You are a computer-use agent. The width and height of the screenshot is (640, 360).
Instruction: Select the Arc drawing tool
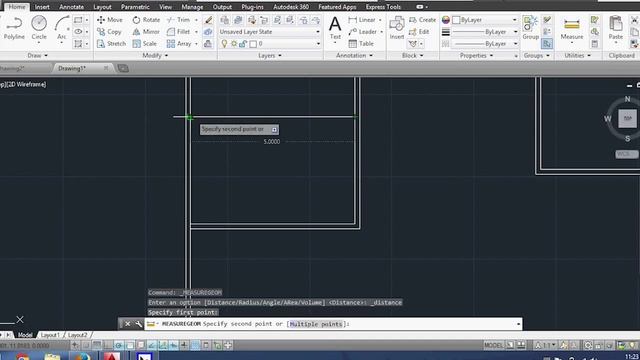(62, 28)
